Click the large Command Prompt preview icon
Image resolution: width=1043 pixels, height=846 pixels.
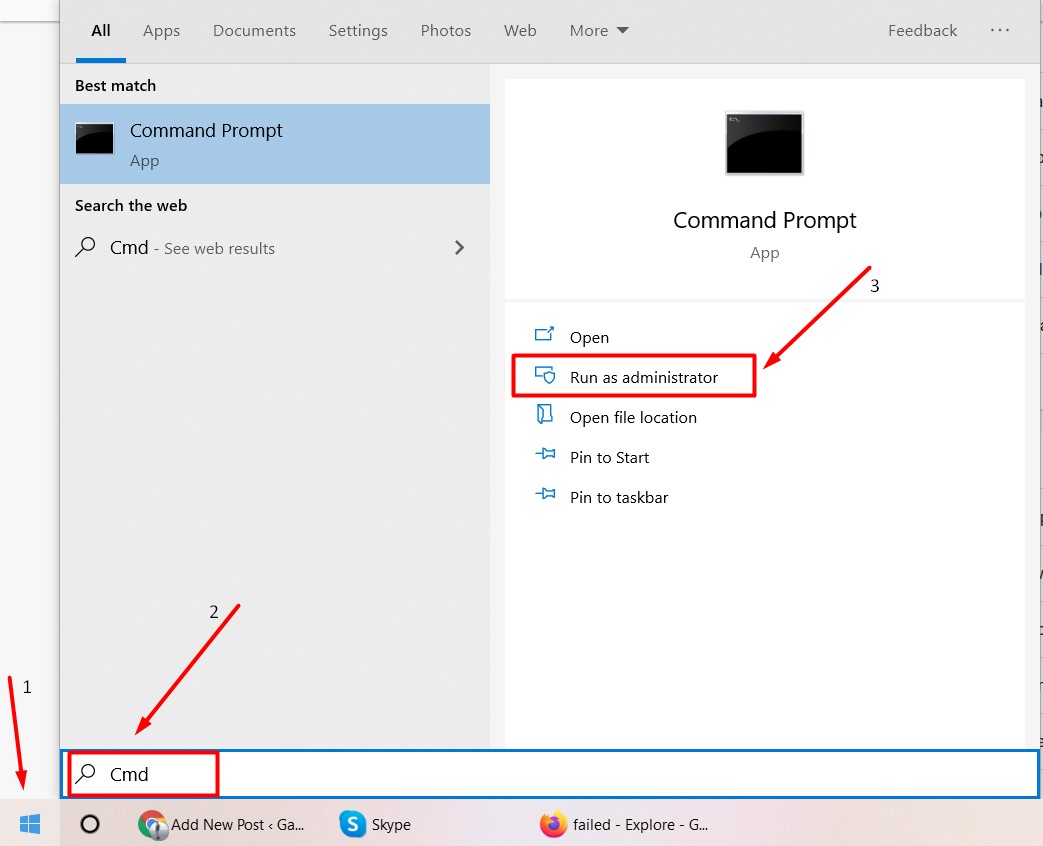click(x=764, y=143)
